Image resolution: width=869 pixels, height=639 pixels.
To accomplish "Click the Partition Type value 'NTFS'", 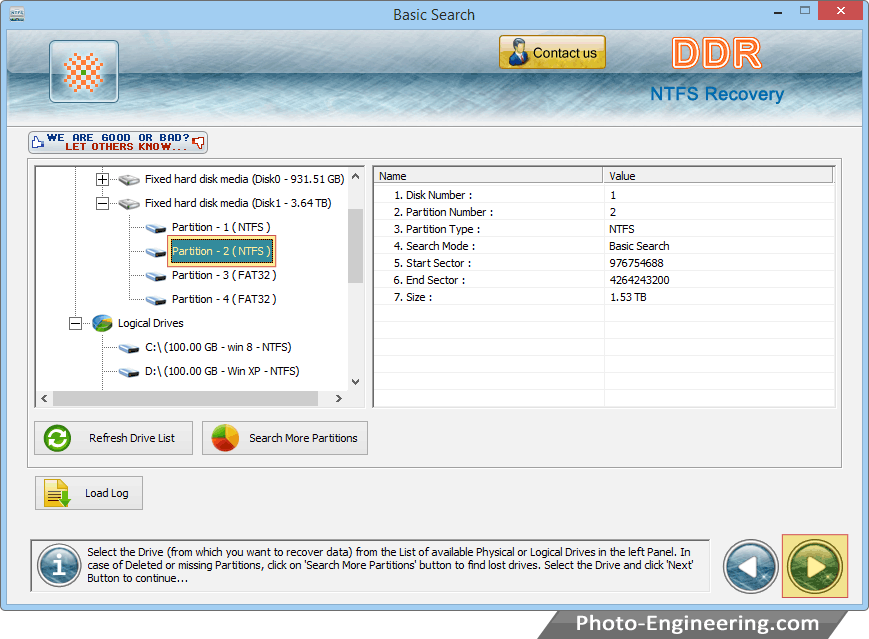I will [x=621, y=229].
